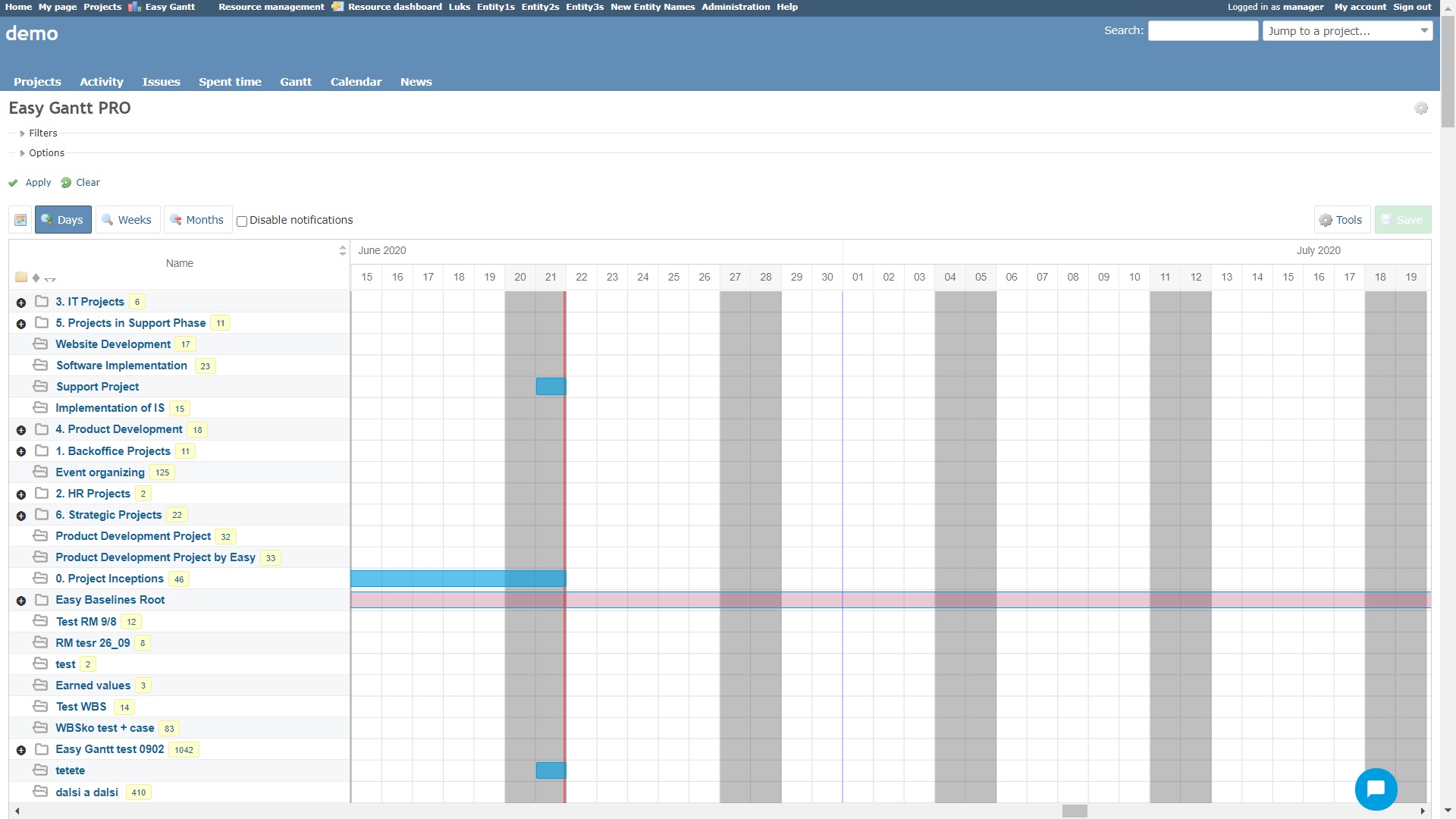Enable Disable notifications checkbox
The height and width of the screenshot is (819, 1456).
click(242, 221)
